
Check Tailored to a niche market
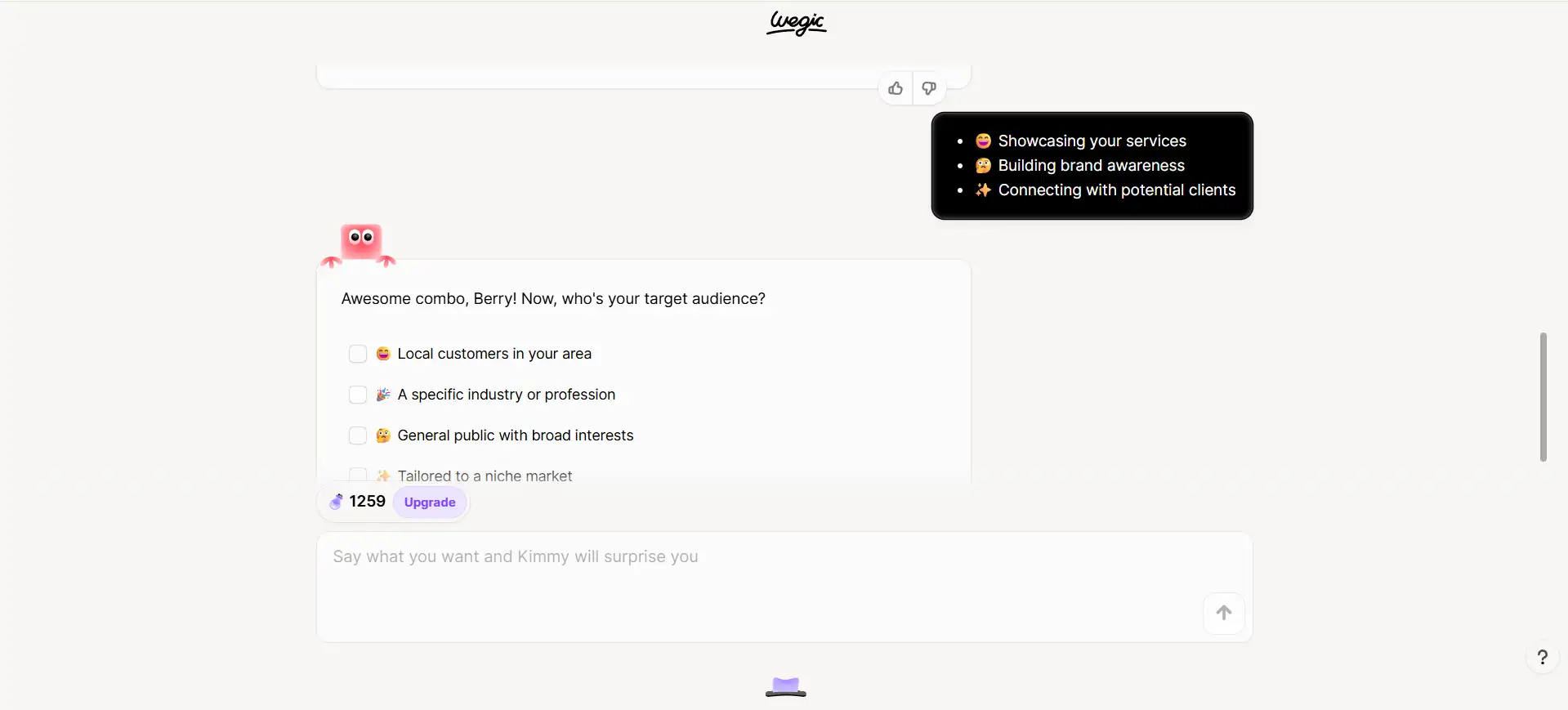pos(358,476)
